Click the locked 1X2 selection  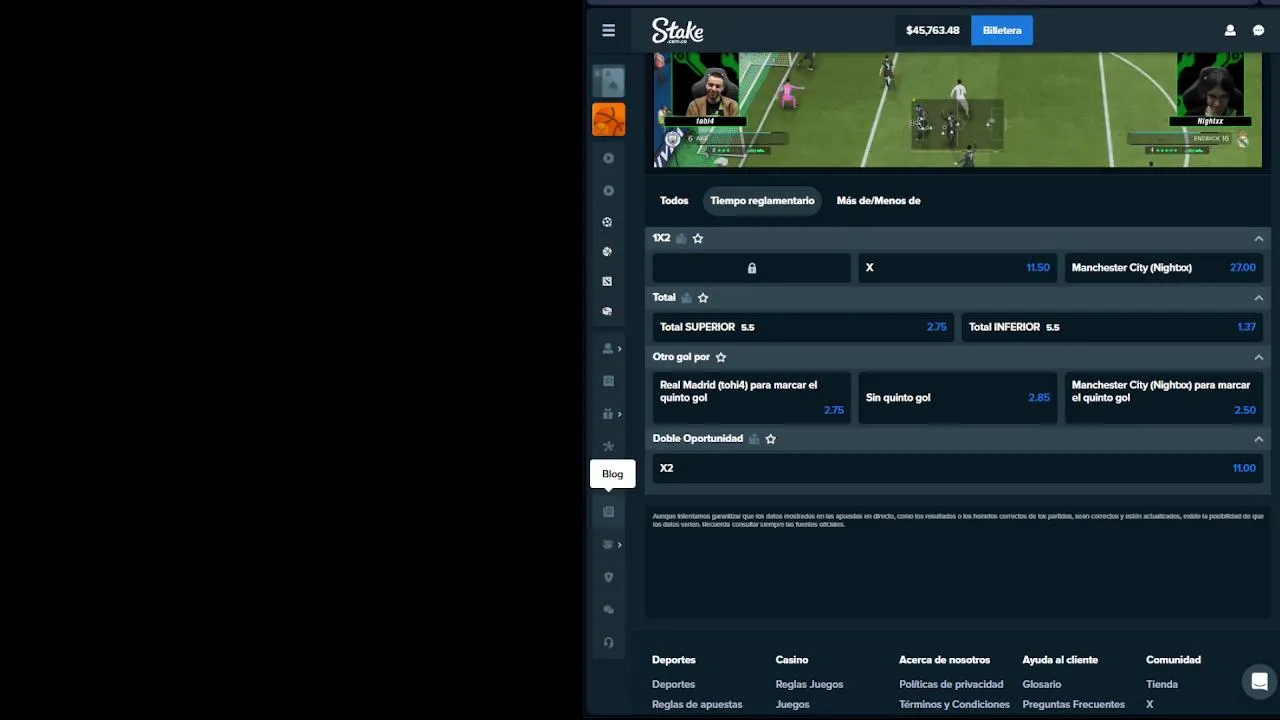[x=751, y=268]
